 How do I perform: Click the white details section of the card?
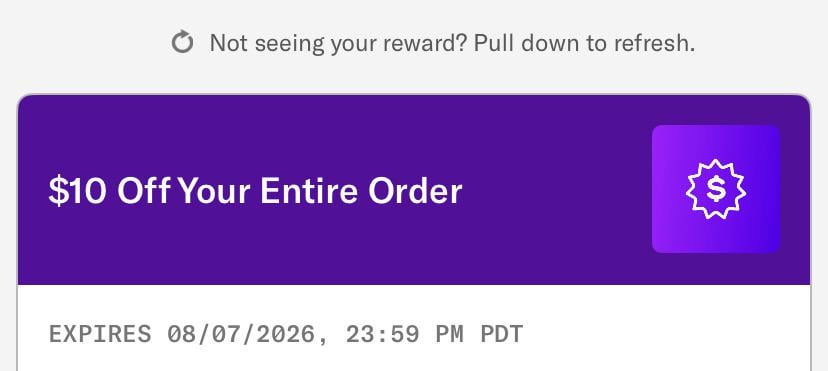(414, 328)
